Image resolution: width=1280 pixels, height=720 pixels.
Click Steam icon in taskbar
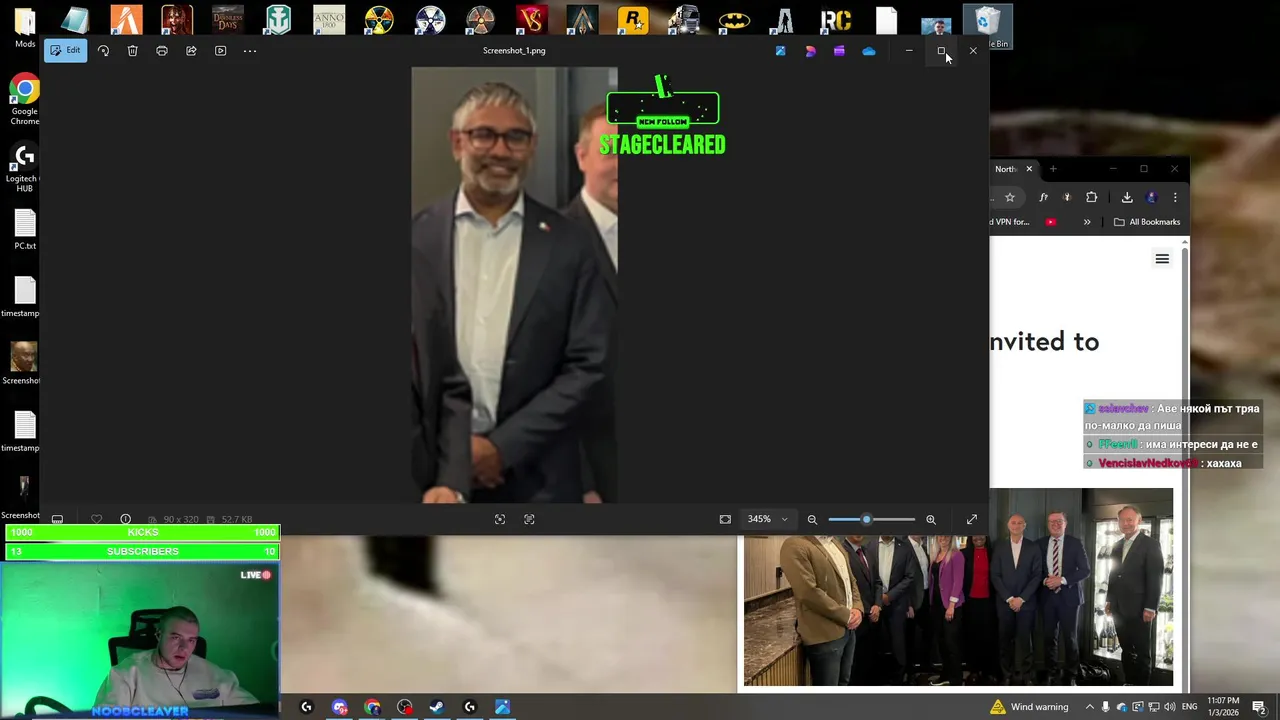437,707
